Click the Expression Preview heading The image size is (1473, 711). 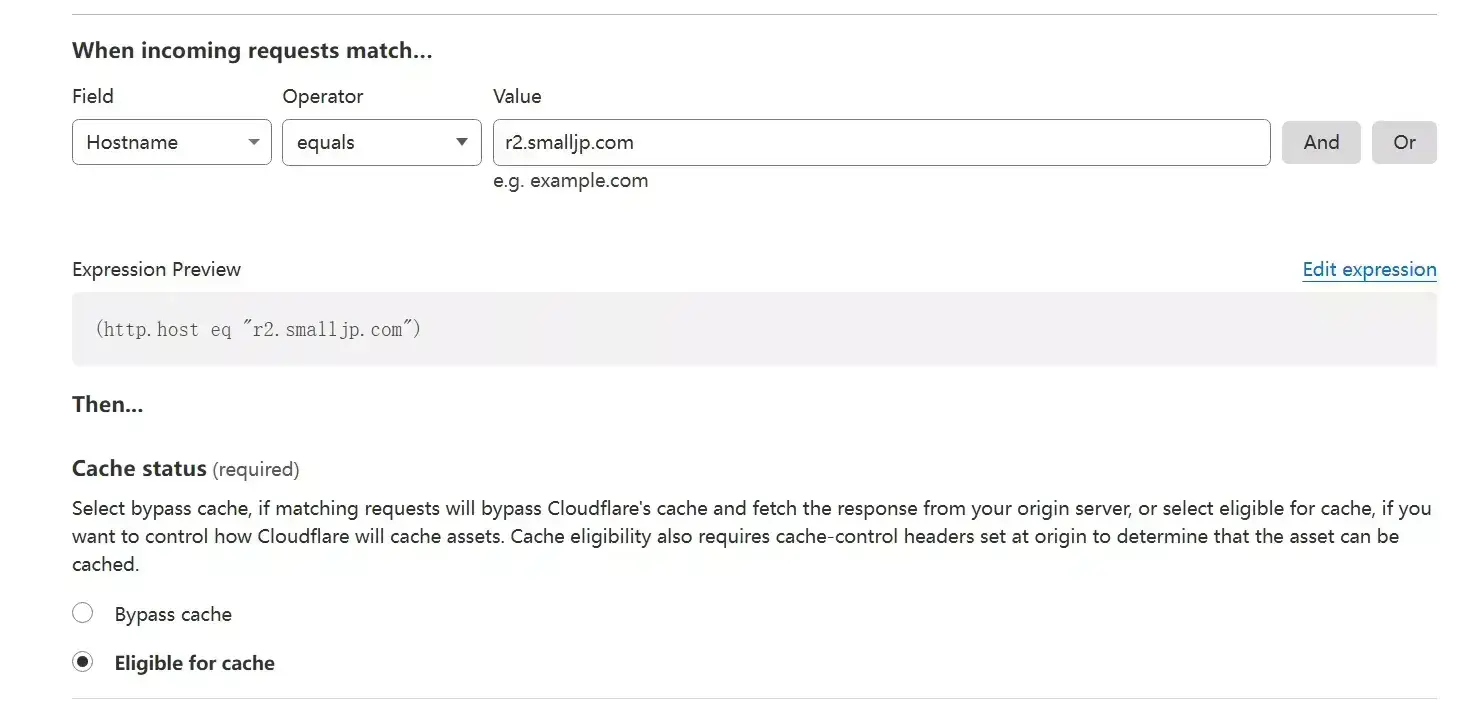pos(157,270)
